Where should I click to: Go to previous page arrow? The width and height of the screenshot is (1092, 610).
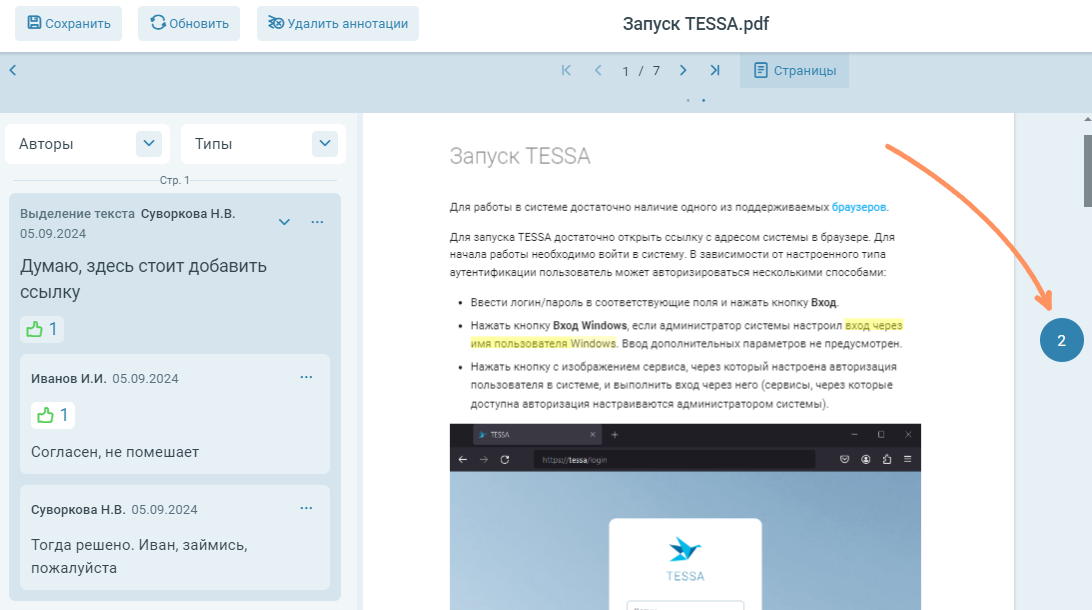[x=598, y=70]
